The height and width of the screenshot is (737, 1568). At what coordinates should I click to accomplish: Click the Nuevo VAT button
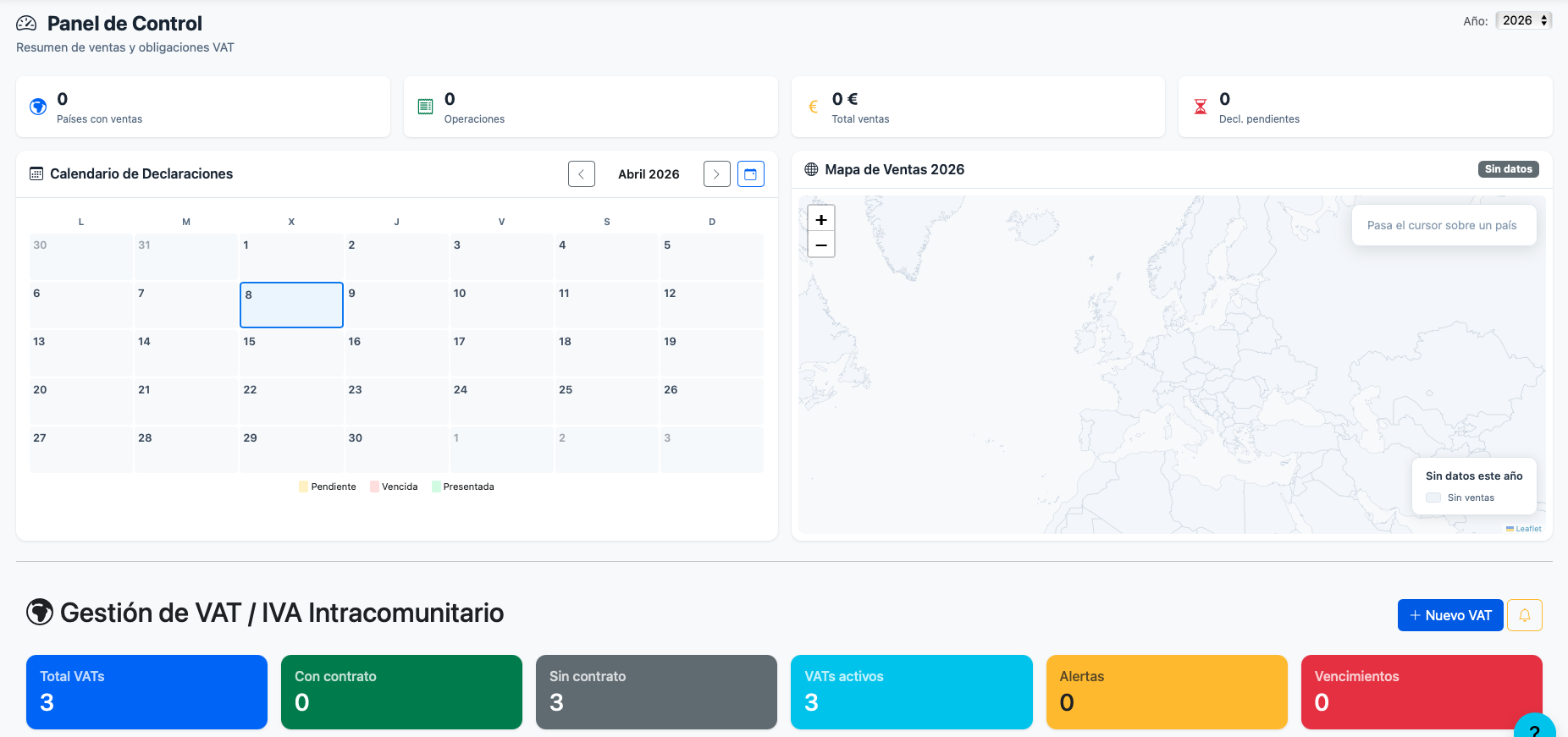pyautogui.click(x=1449, y=615)
